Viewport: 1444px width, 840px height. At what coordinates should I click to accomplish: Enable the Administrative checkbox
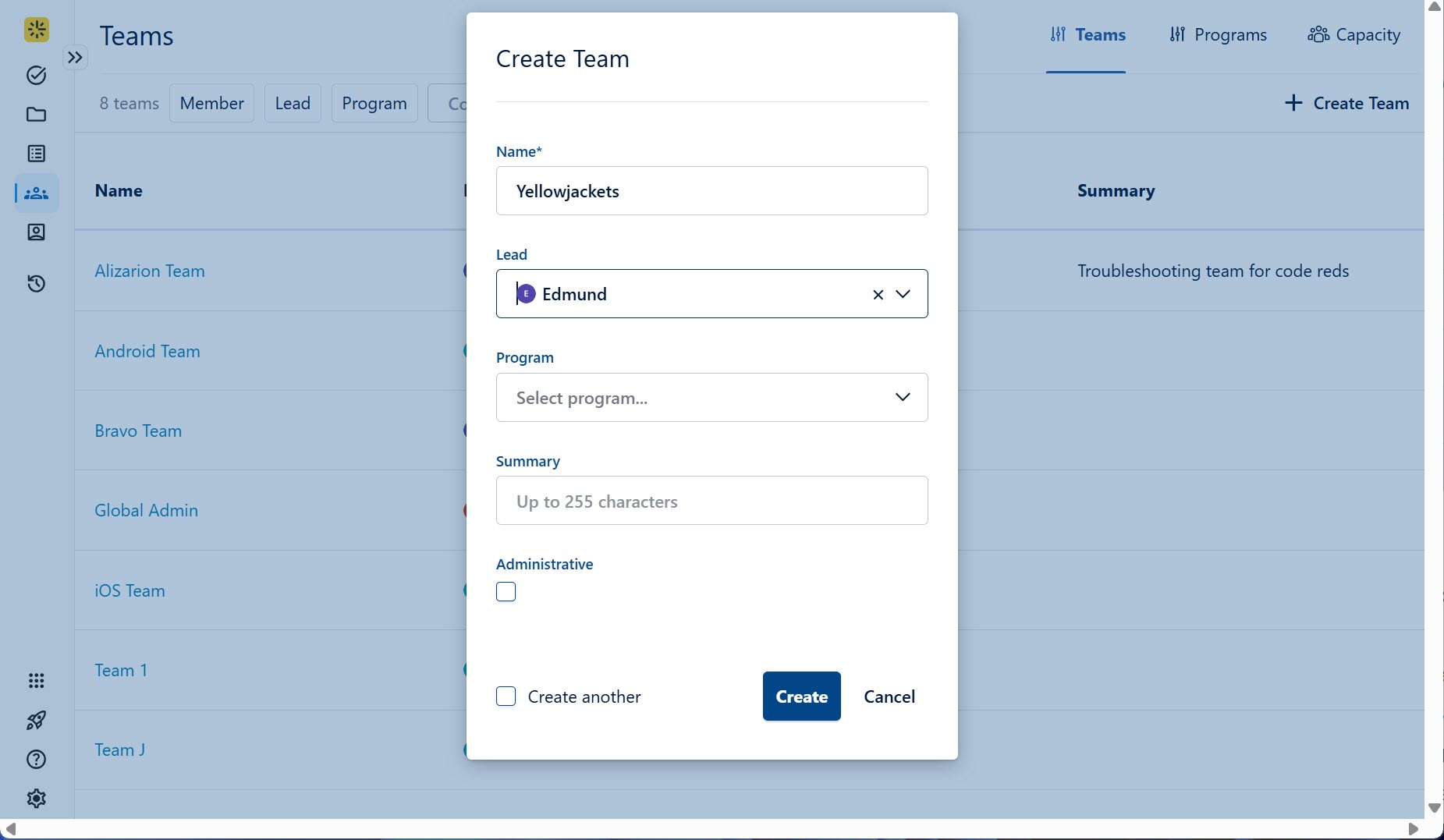click(506, 592)
